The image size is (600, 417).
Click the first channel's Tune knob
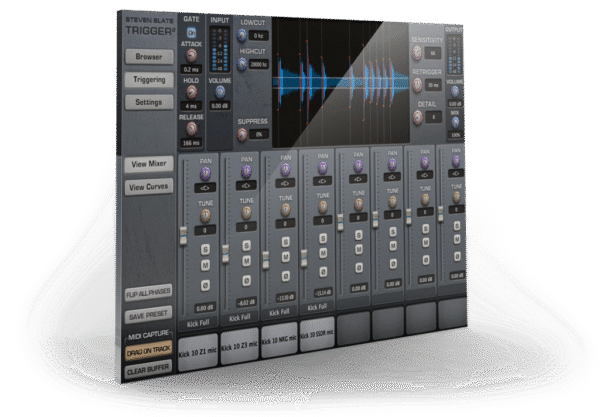point(205,212)
